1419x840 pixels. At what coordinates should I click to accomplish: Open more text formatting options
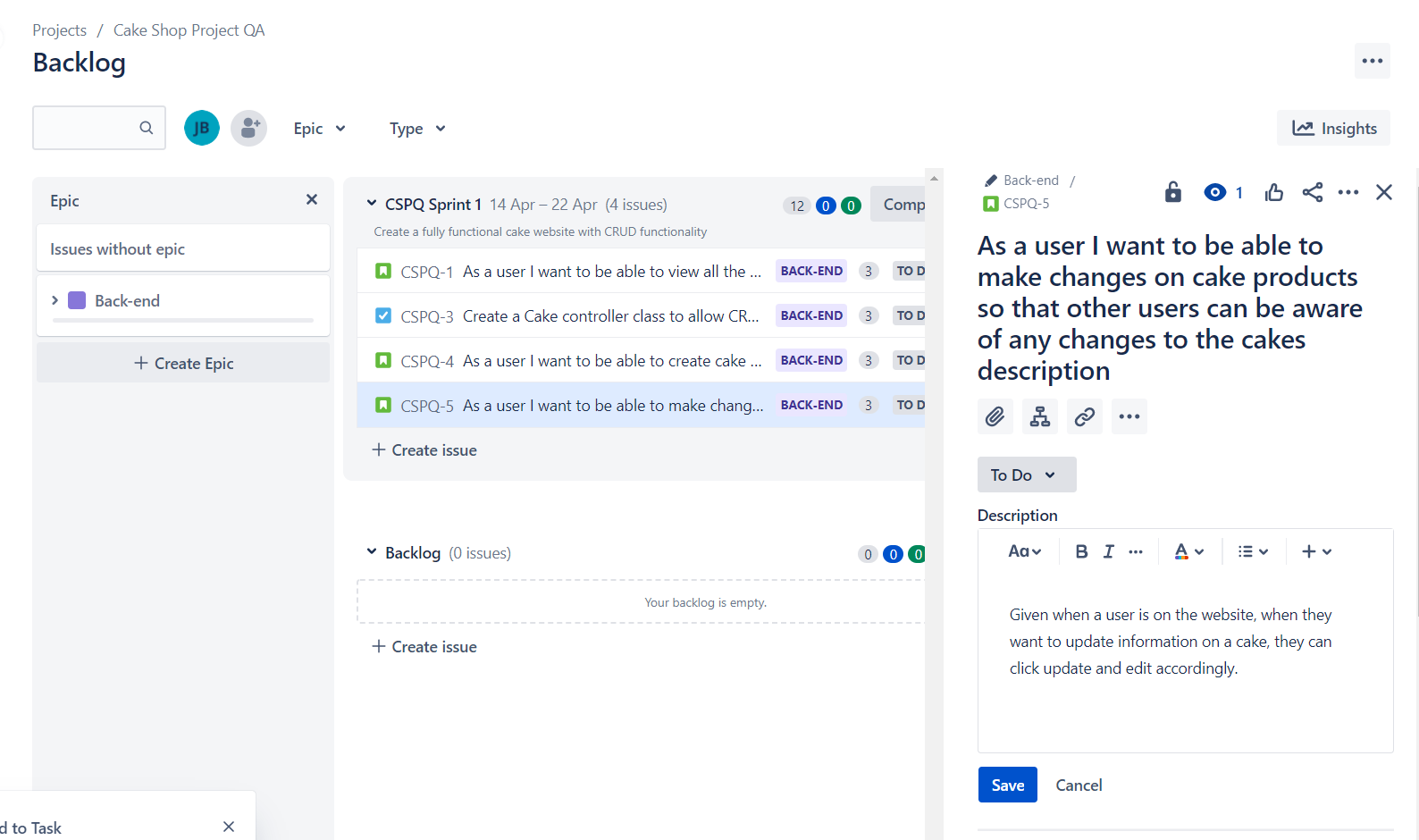1136,551
